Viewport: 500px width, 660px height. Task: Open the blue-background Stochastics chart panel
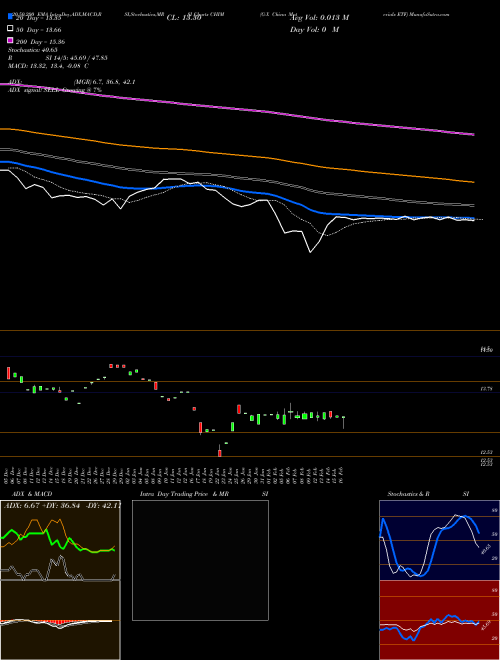coord(439,540)
